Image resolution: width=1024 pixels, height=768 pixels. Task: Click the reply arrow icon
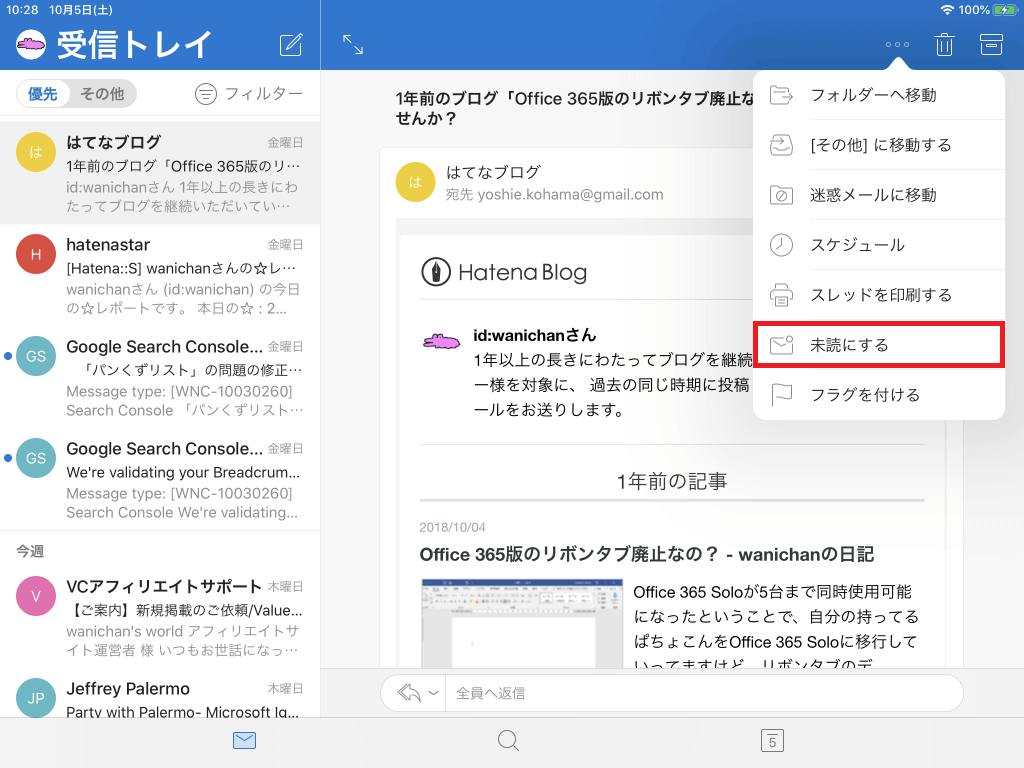pos(409,693)
